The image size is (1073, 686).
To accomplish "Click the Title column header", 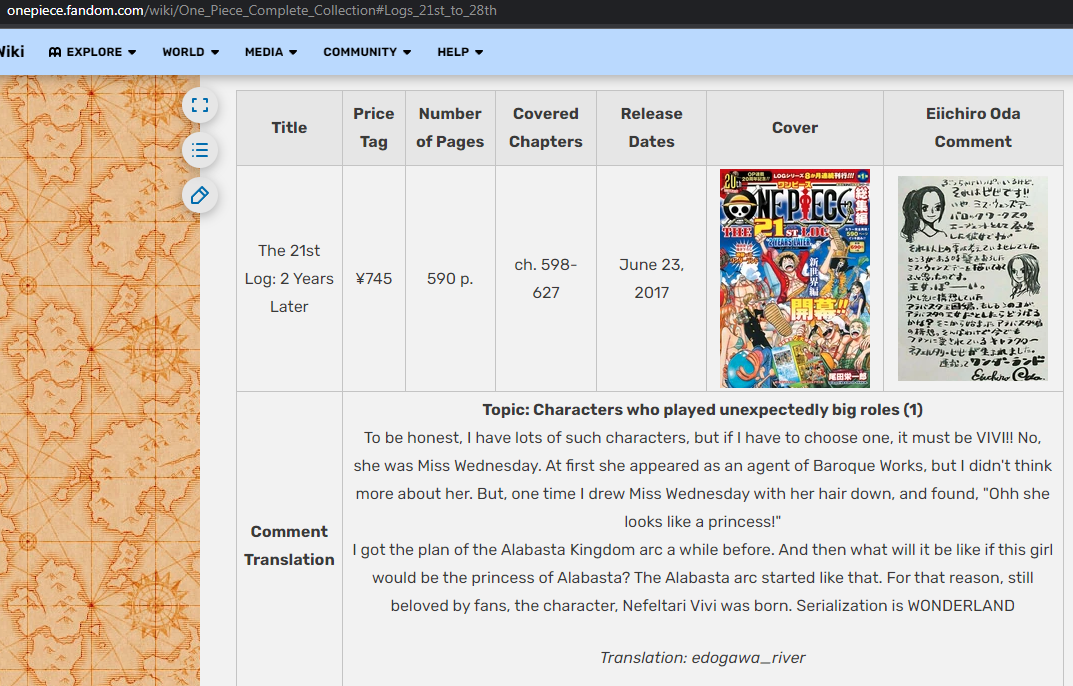I will [x=289, y=128].
